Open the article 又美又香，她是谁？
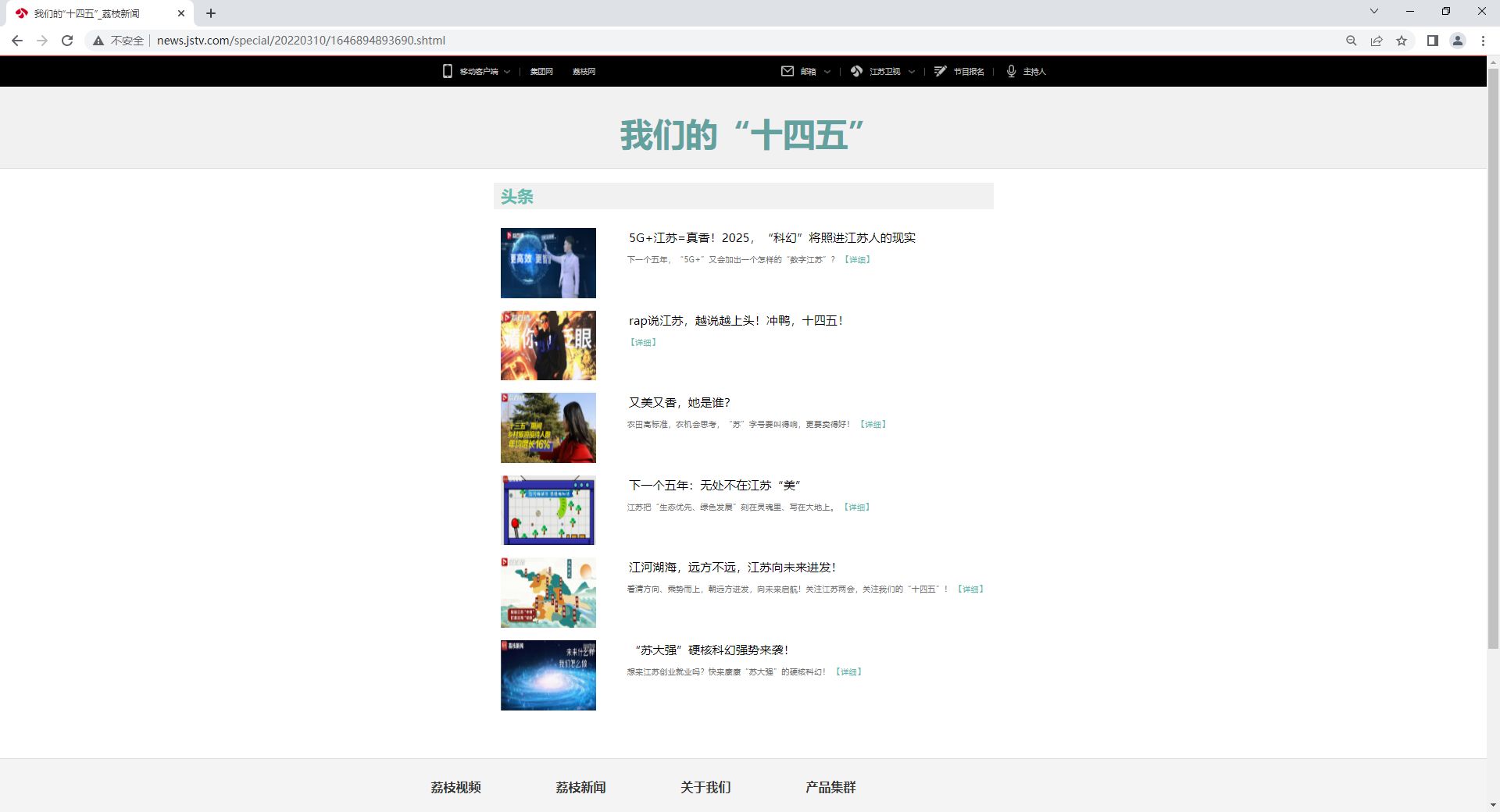Screen dimensions: 1500x812 [679, 403]
